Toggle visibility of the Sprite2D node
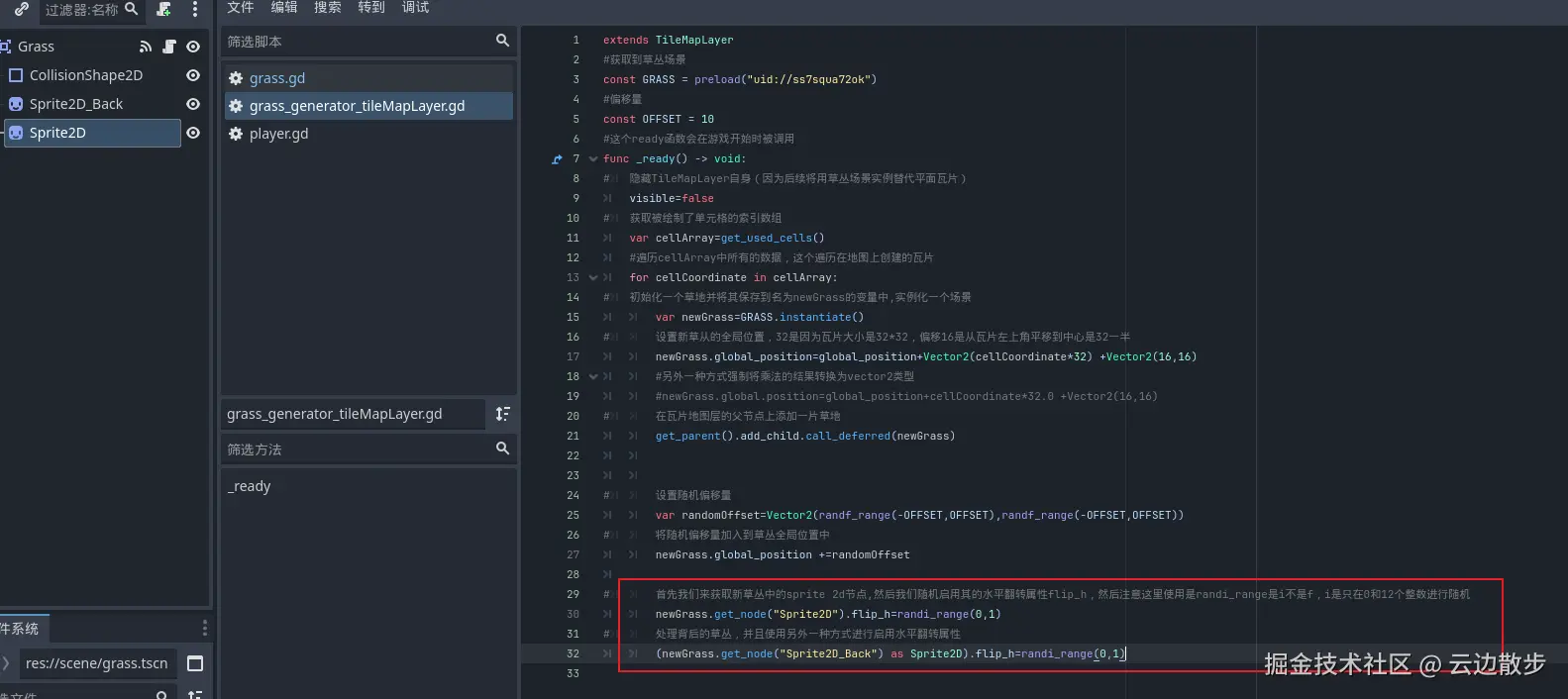This screenshot has height=699, width=1568. tap(193, 133)
